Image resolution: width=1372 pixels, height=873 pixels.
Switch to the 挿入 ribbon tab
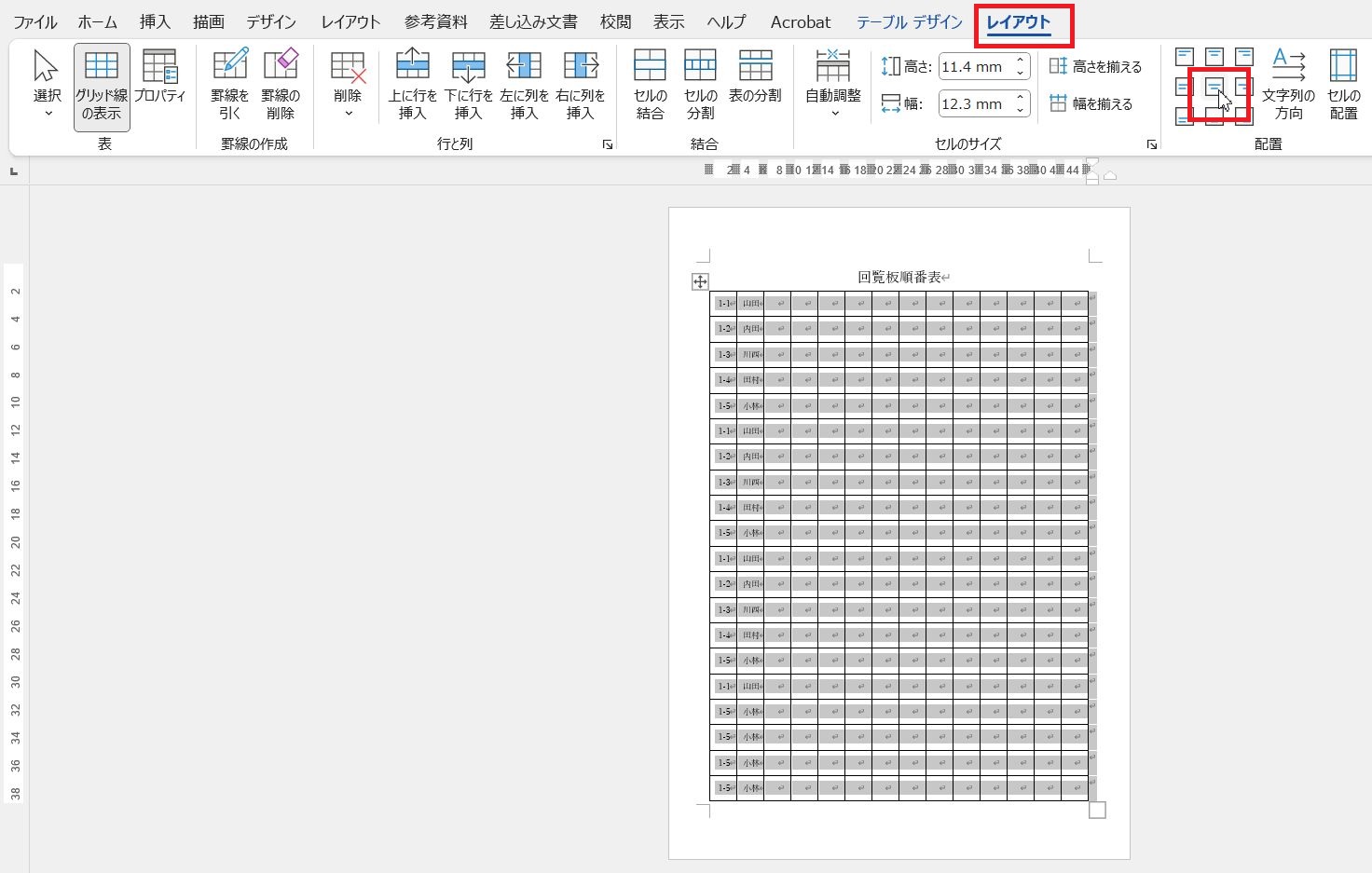coord(155,22)
